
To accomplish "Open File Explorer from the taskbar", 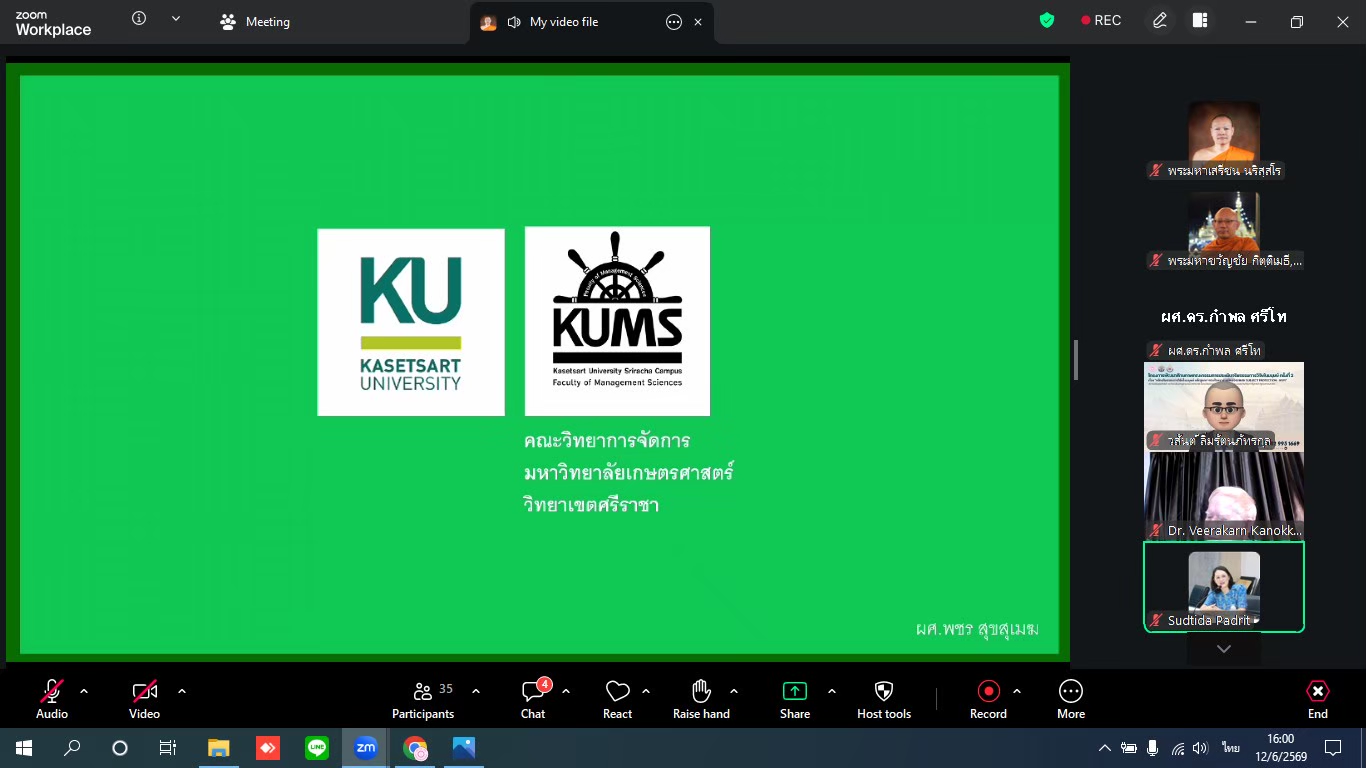I will coord(218,748).
